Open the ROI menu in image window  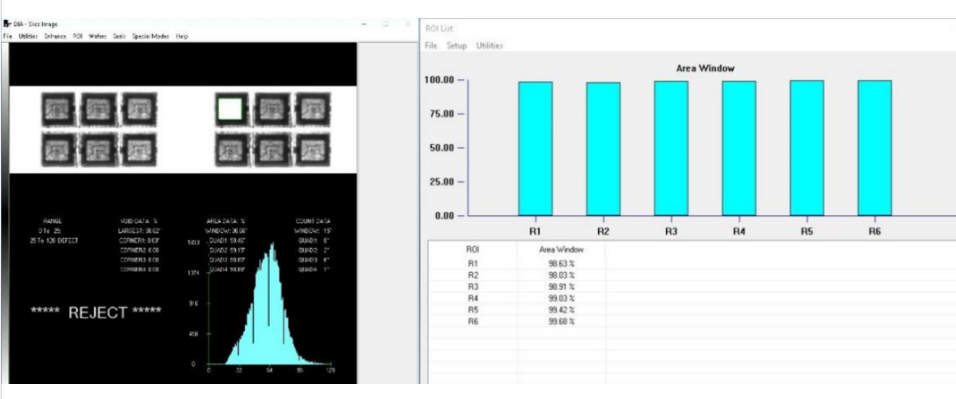point(78,37)
